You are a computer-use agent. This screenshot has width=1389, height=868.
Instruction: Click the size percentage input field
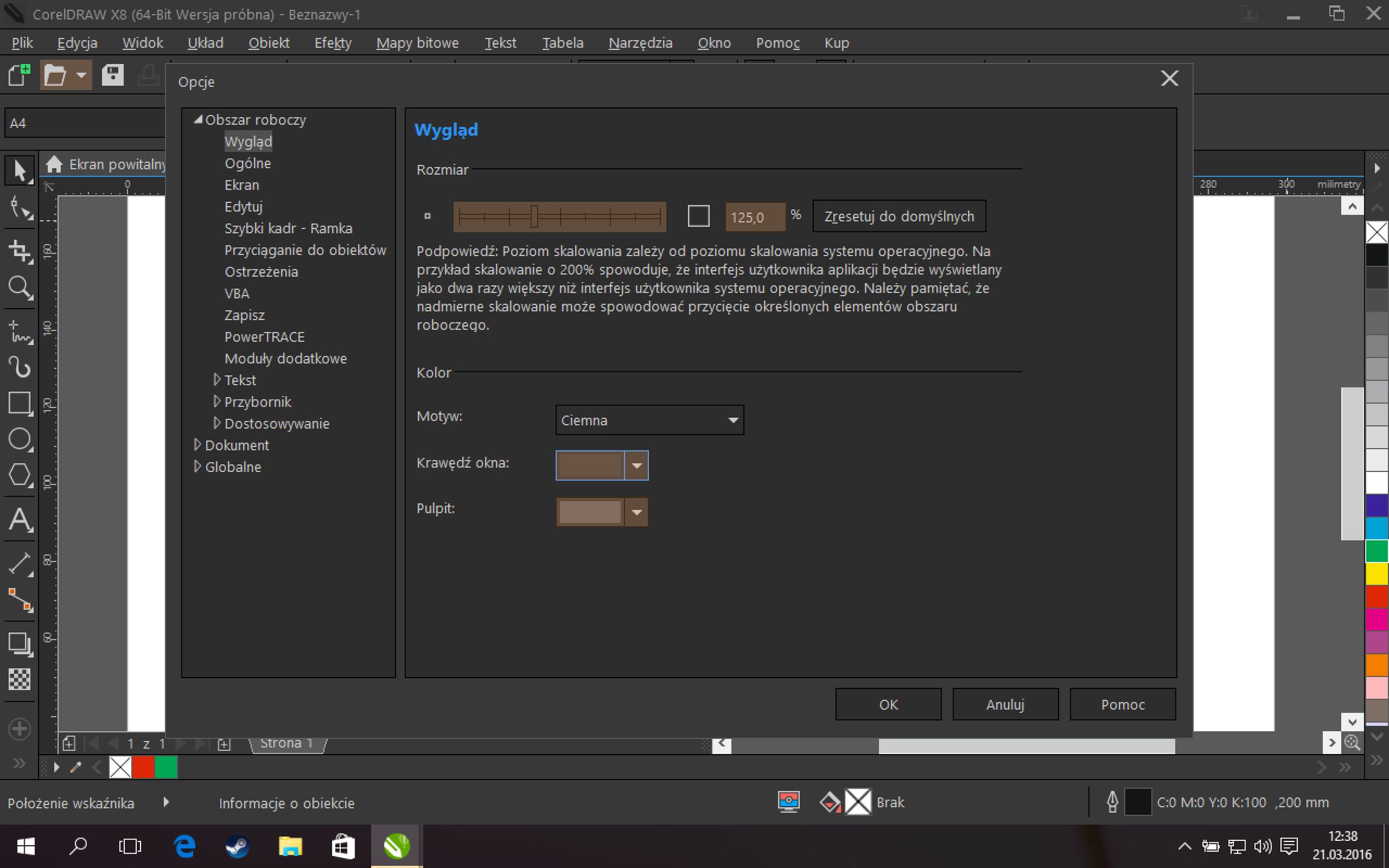coord(754,217)
